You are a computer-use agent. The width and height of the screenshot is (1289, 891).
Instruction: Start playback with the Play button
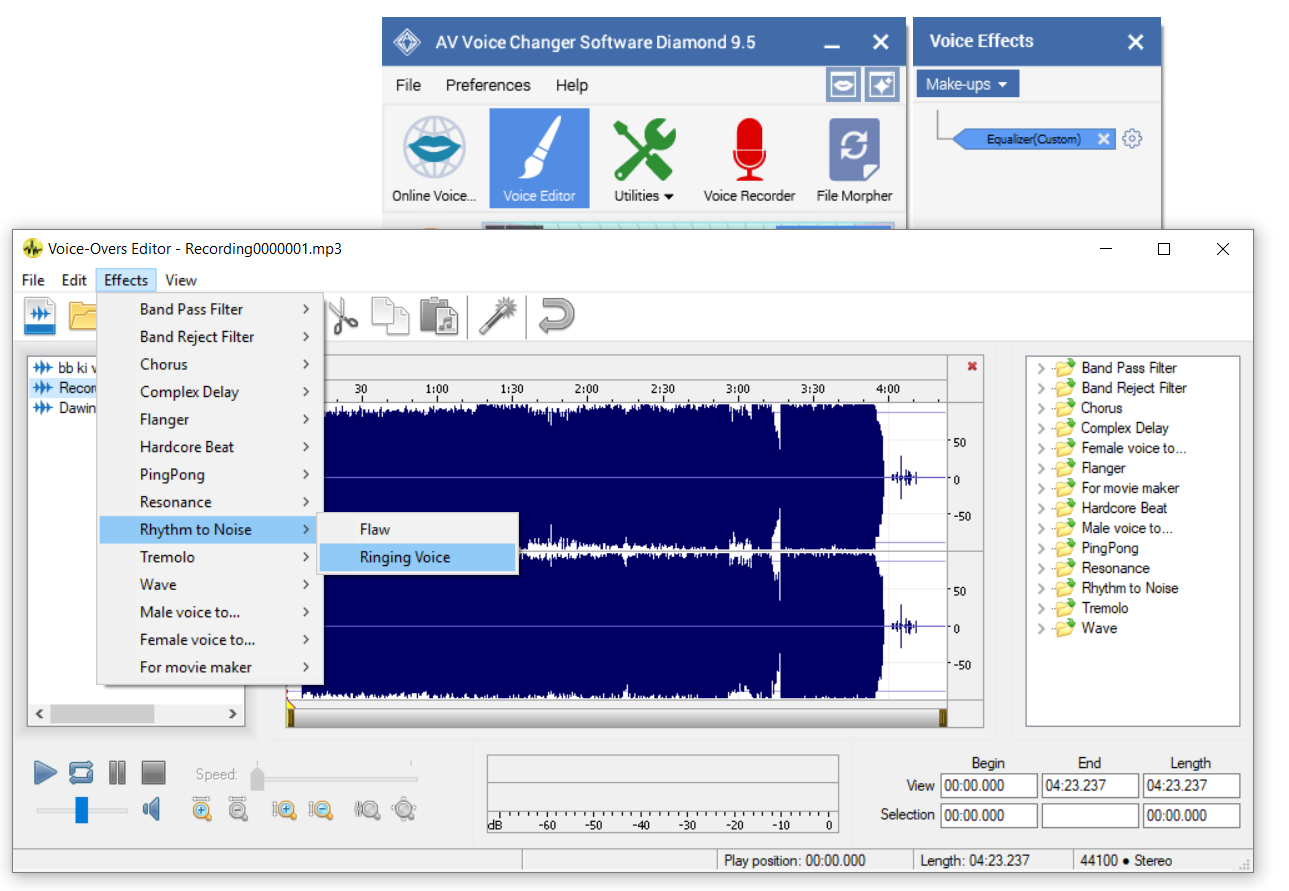tap(45, 772)
